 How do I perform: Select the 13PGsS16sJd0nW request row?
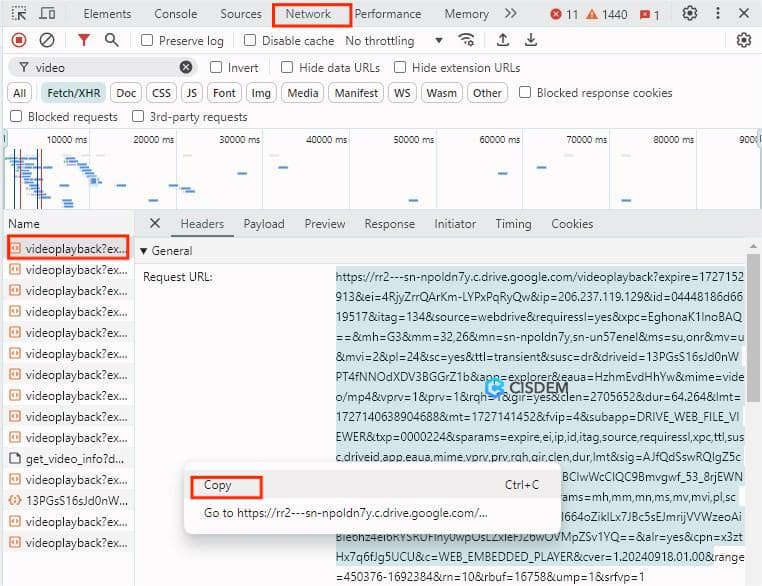68,500
